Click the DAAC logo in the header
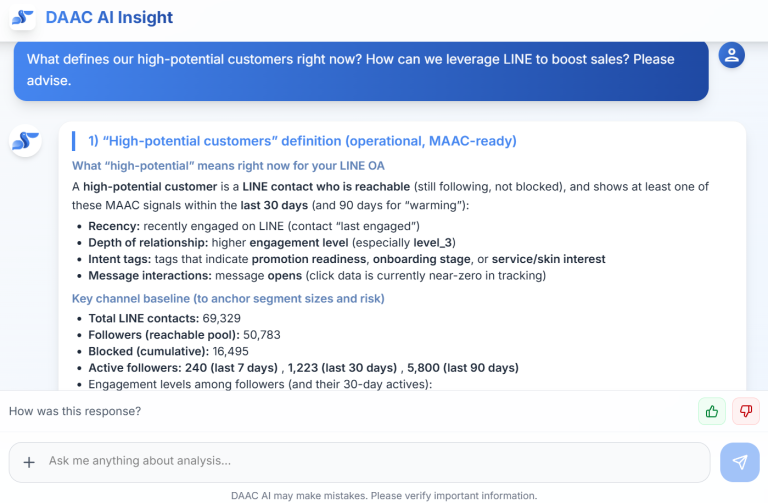 (23, 17)
